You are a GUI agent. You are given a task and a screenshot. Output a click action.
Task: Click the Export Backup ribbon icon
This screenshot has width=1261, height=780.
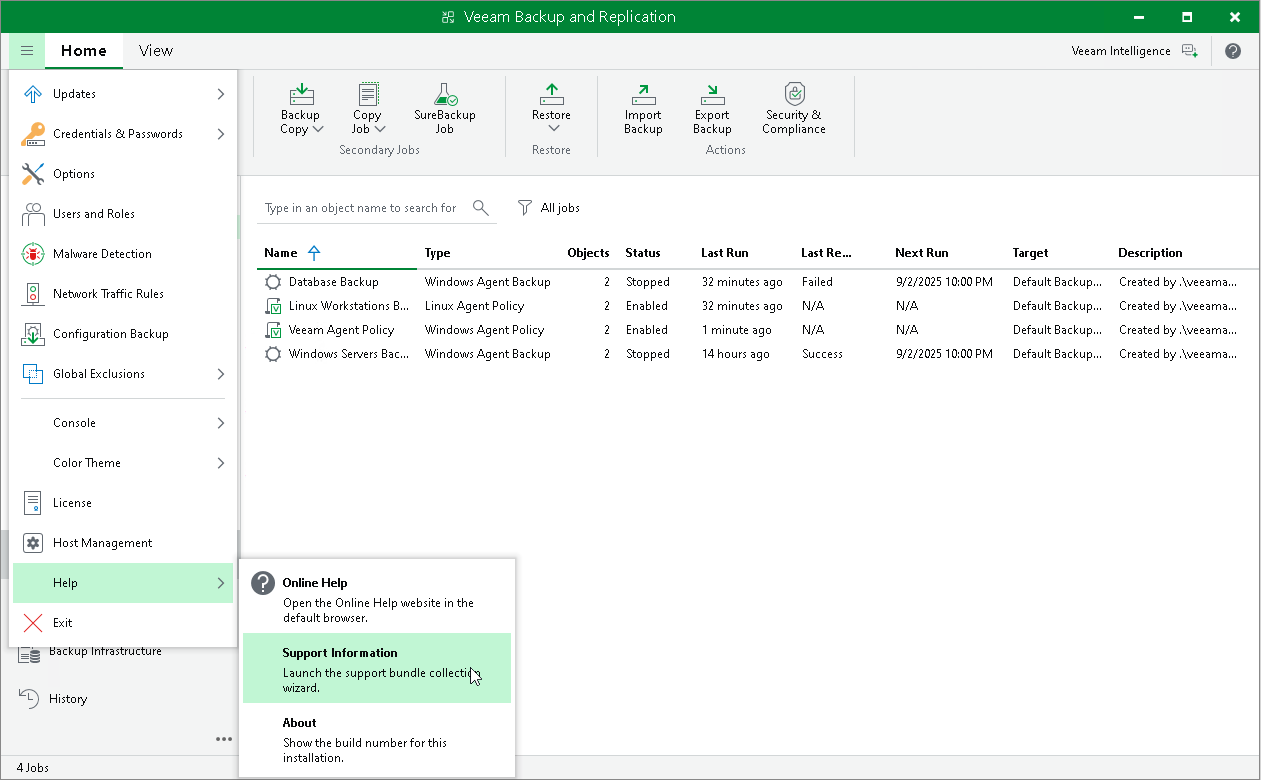[x=712, y=95]
